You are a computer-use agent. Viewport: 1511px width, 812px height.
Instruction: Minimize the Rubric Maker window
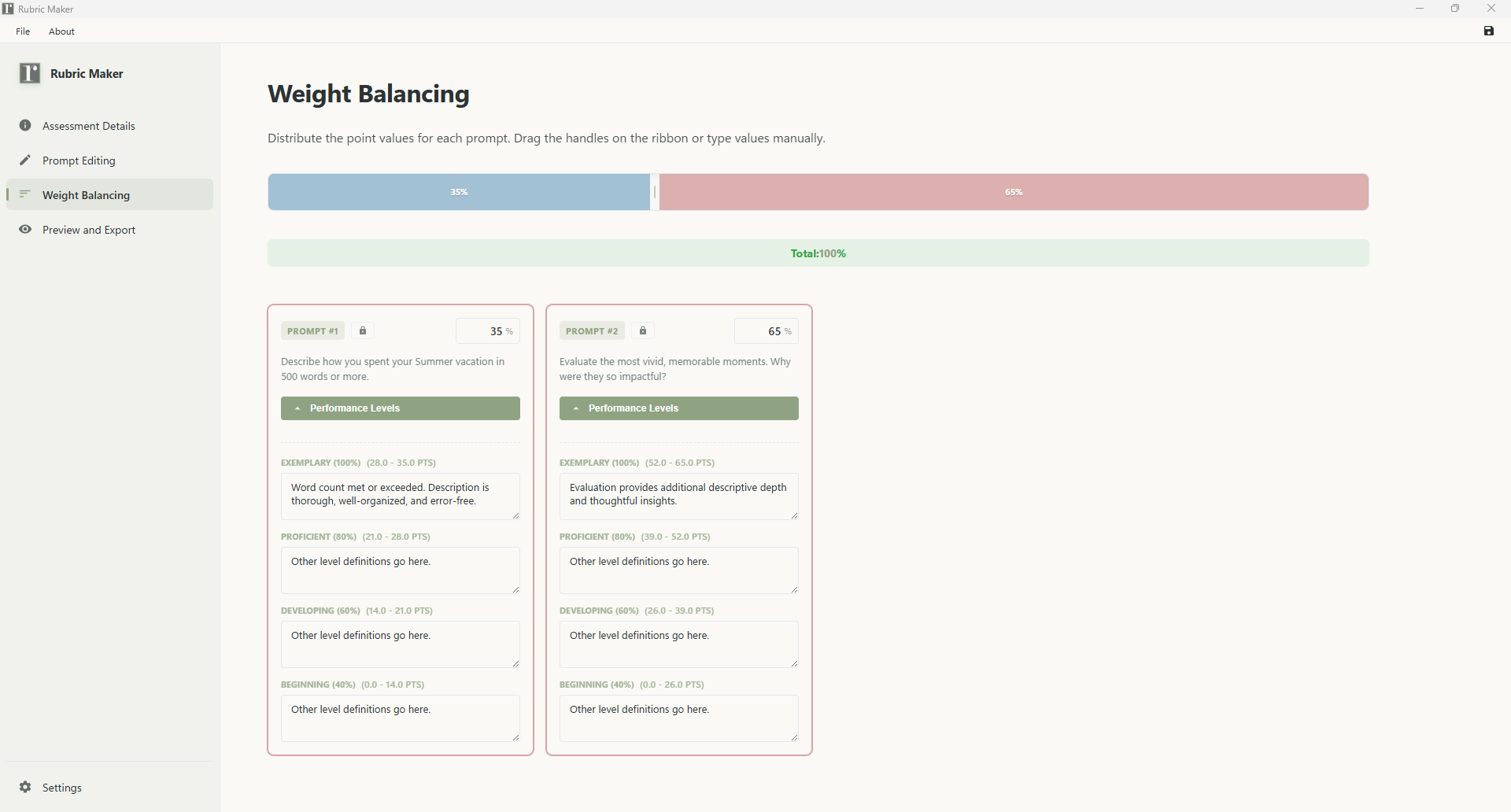(x=1420, y=9)
